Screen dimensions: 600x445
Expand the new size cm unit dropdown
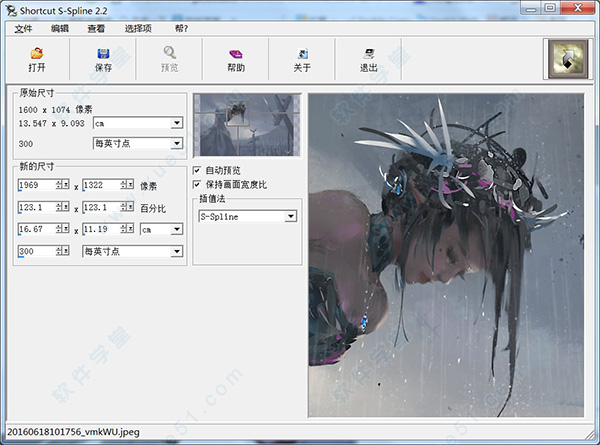point(177,229)
